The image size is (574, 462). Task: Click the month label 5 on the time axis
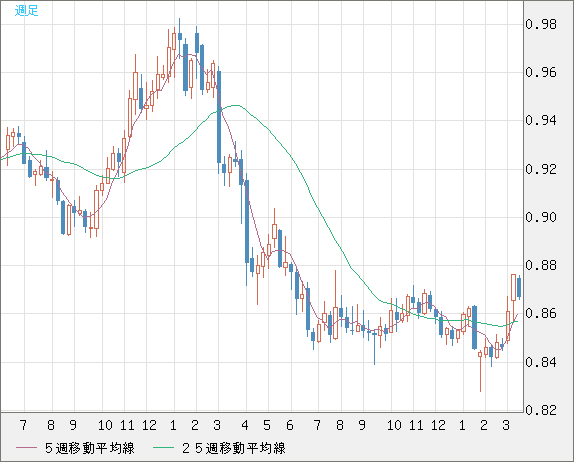point(267,425)
